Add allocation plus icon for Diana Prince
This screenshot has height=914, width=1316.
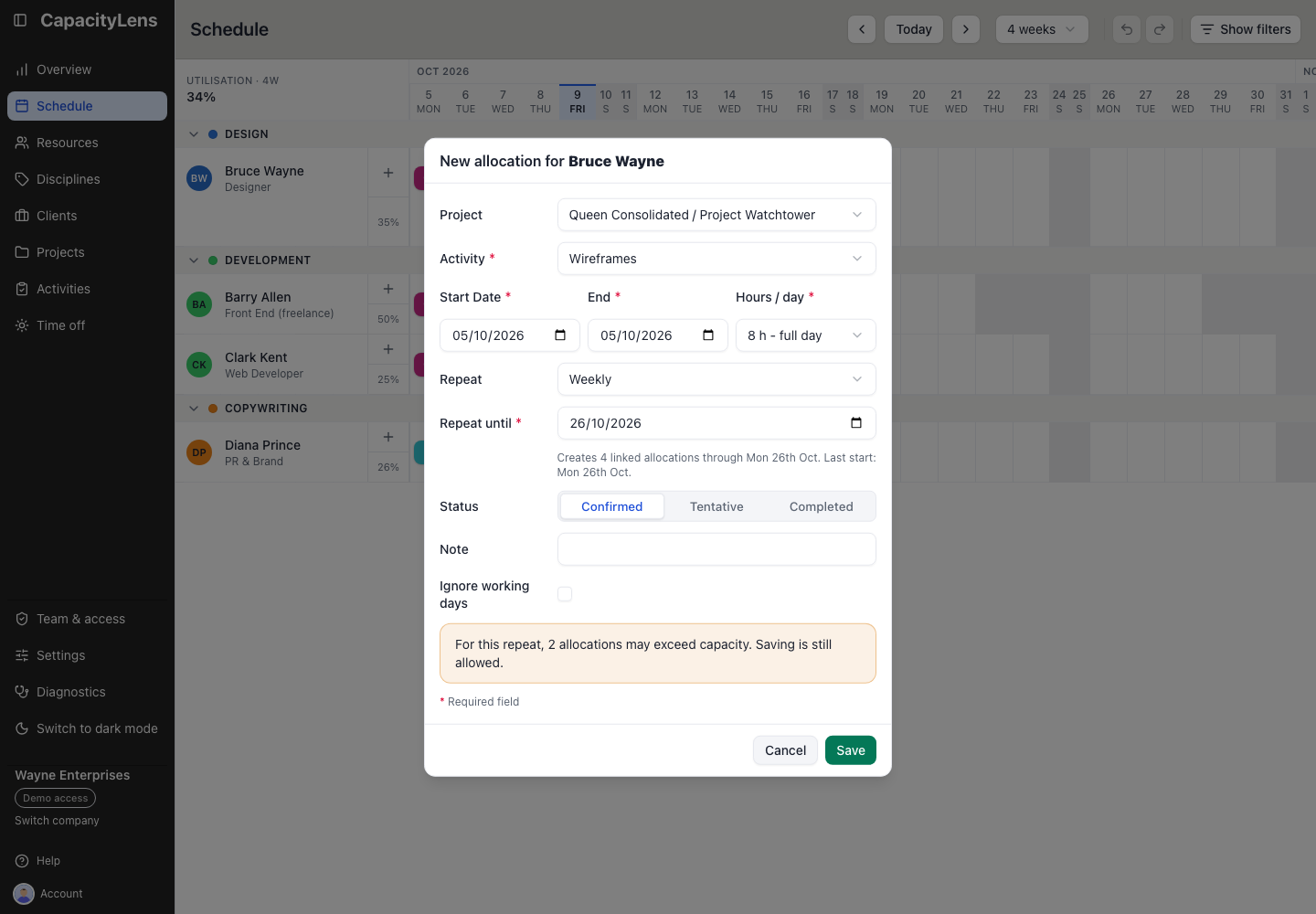click(x=388, y=437)
